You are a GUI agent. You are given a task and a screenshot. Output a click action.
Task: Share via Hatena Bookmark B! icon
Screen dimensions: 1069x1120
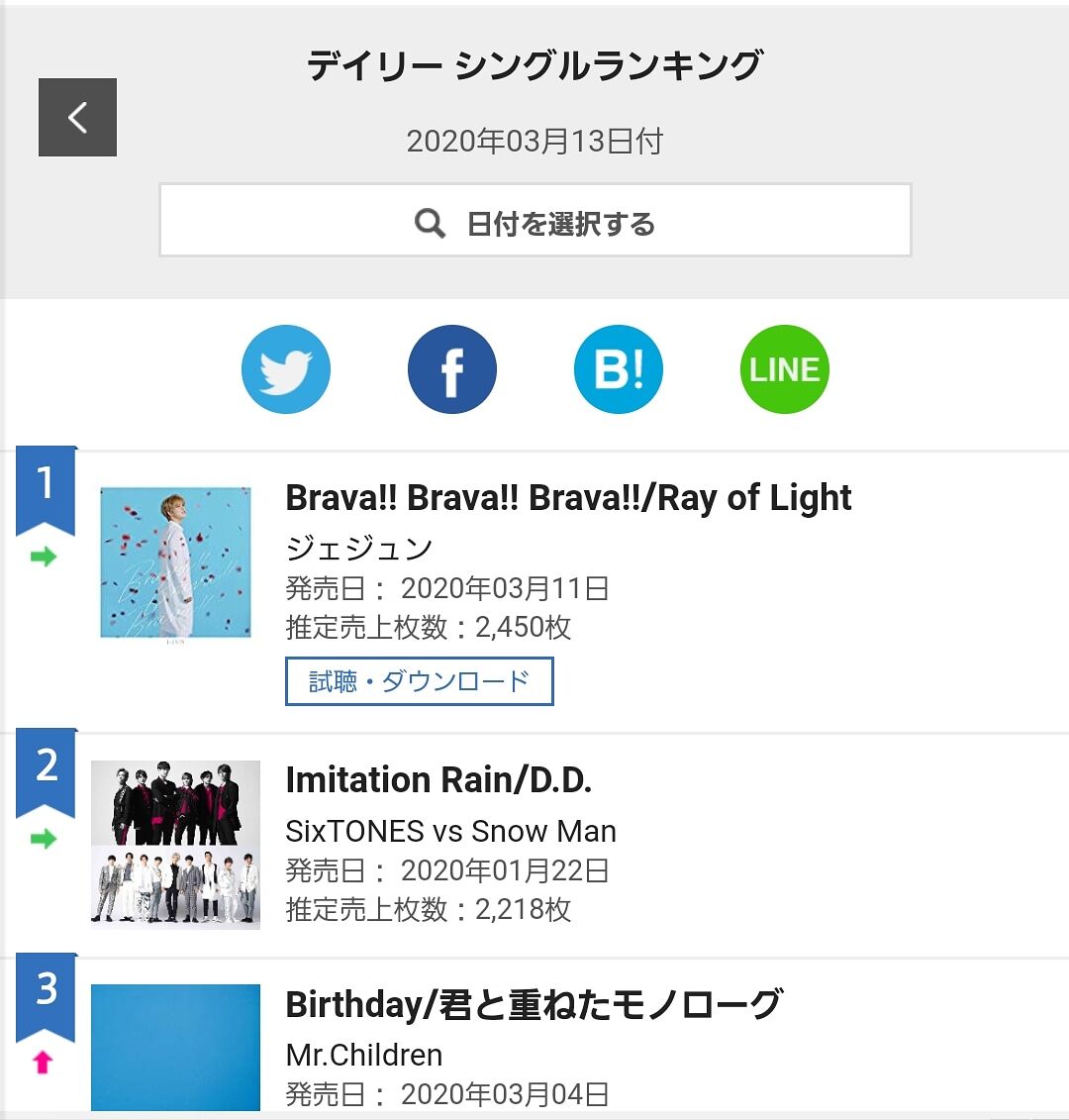click(x=619, y=369)
